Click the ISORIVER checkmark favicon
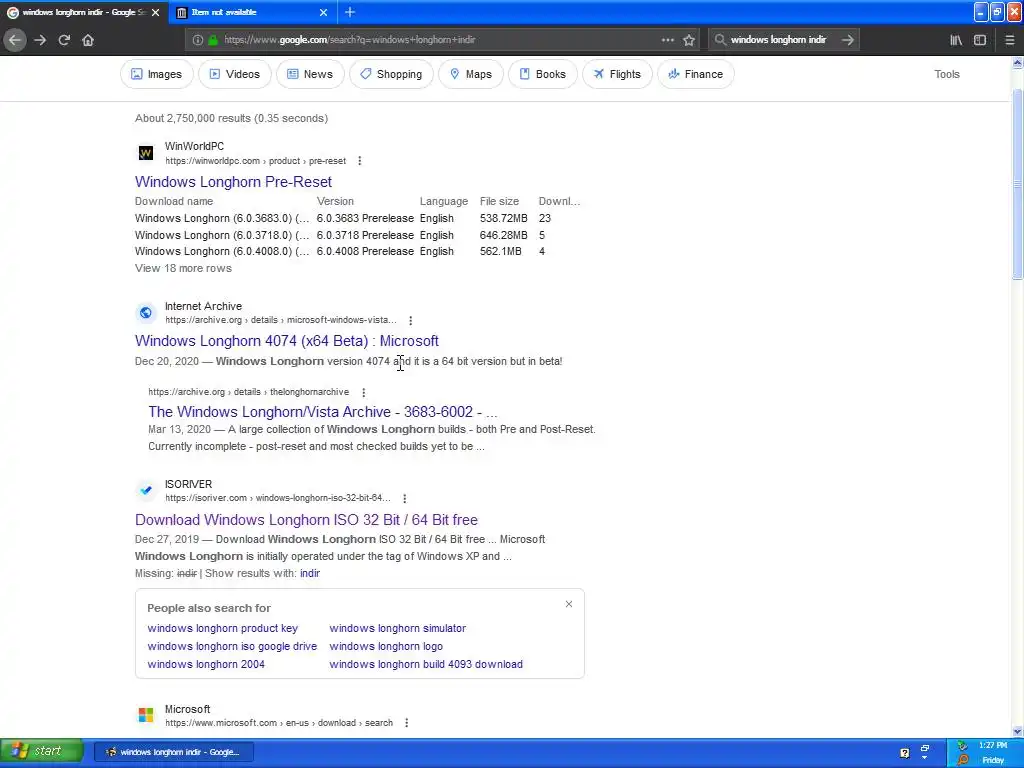This screenshot has height=768, width=1024. coord(146,490)
